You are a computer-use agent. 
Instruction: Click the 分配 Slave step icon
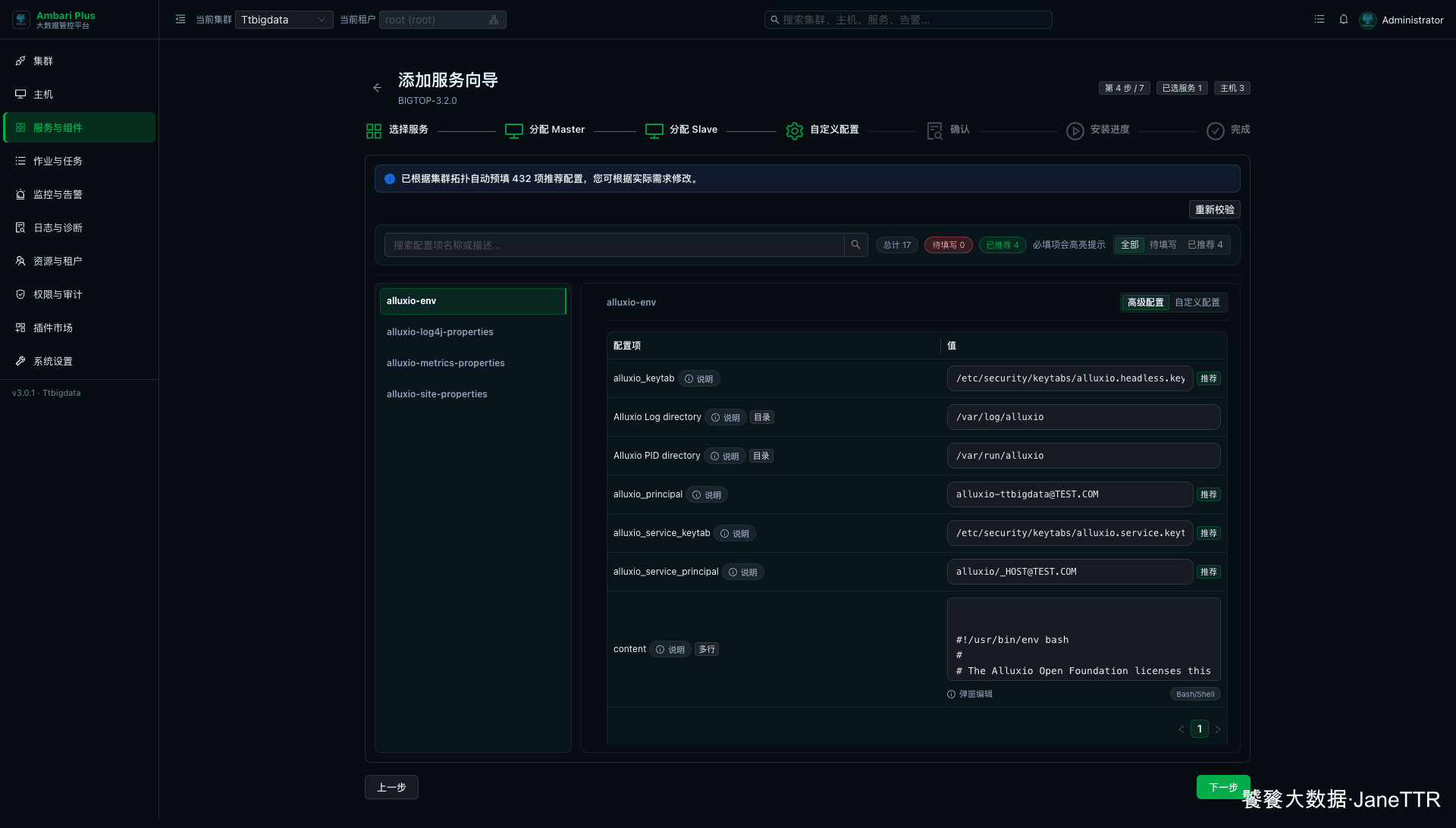[654, 131]
